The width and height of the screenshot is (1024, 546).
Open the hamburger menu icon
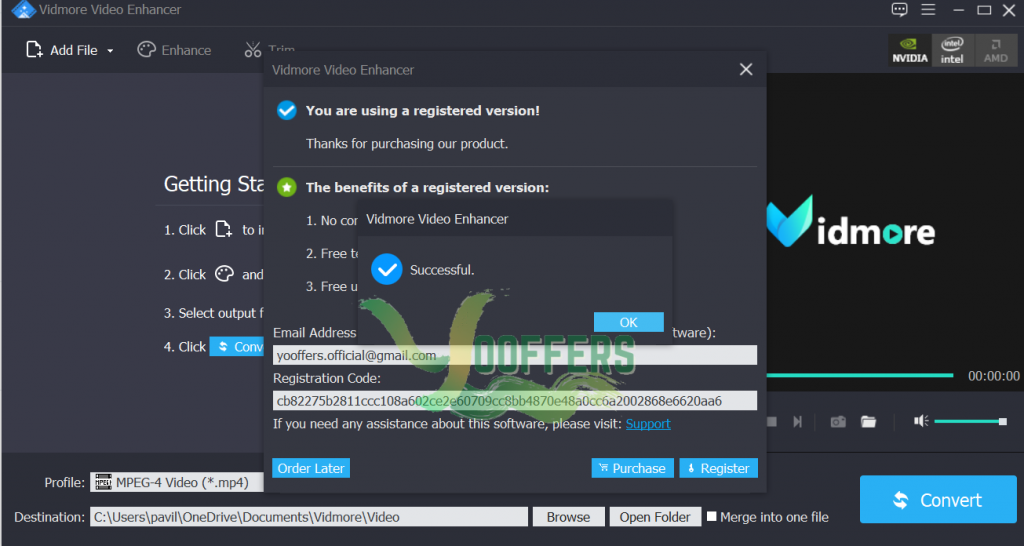(928, 10)
